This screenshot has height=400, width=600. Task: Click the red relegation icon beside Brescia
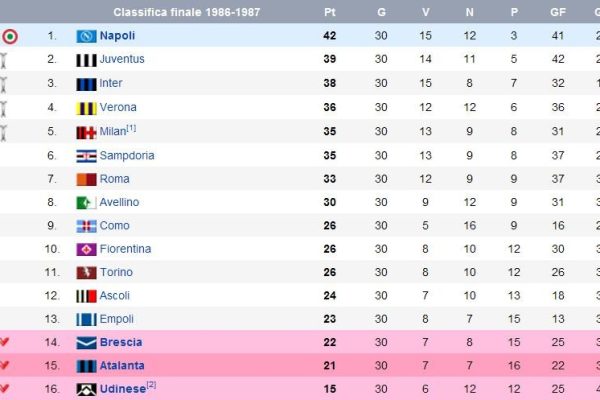coord(7,342)
